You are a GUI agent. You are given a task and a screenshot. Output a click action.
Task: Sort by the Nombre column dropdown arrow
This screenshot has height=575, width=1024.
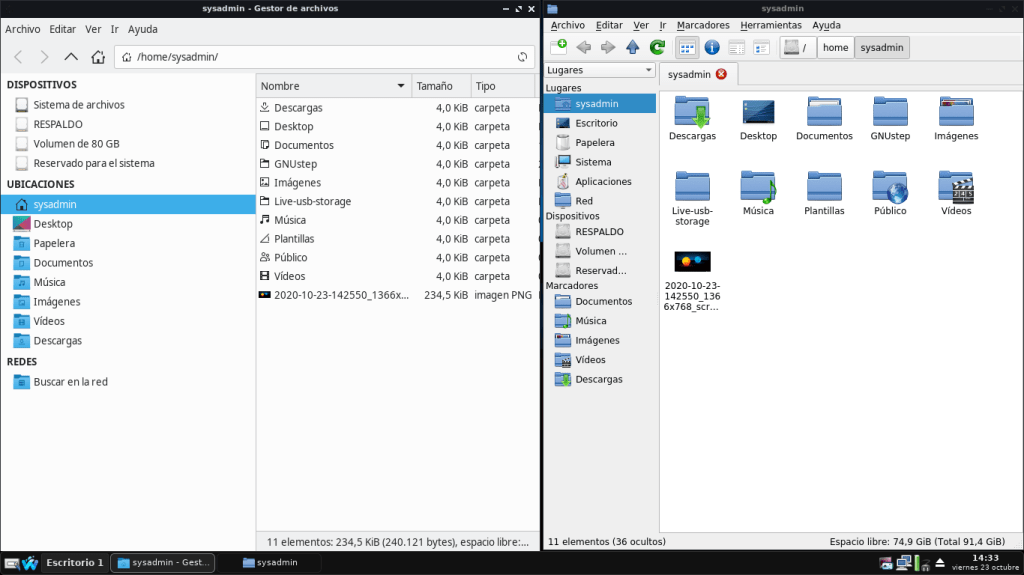pos(401,86)
